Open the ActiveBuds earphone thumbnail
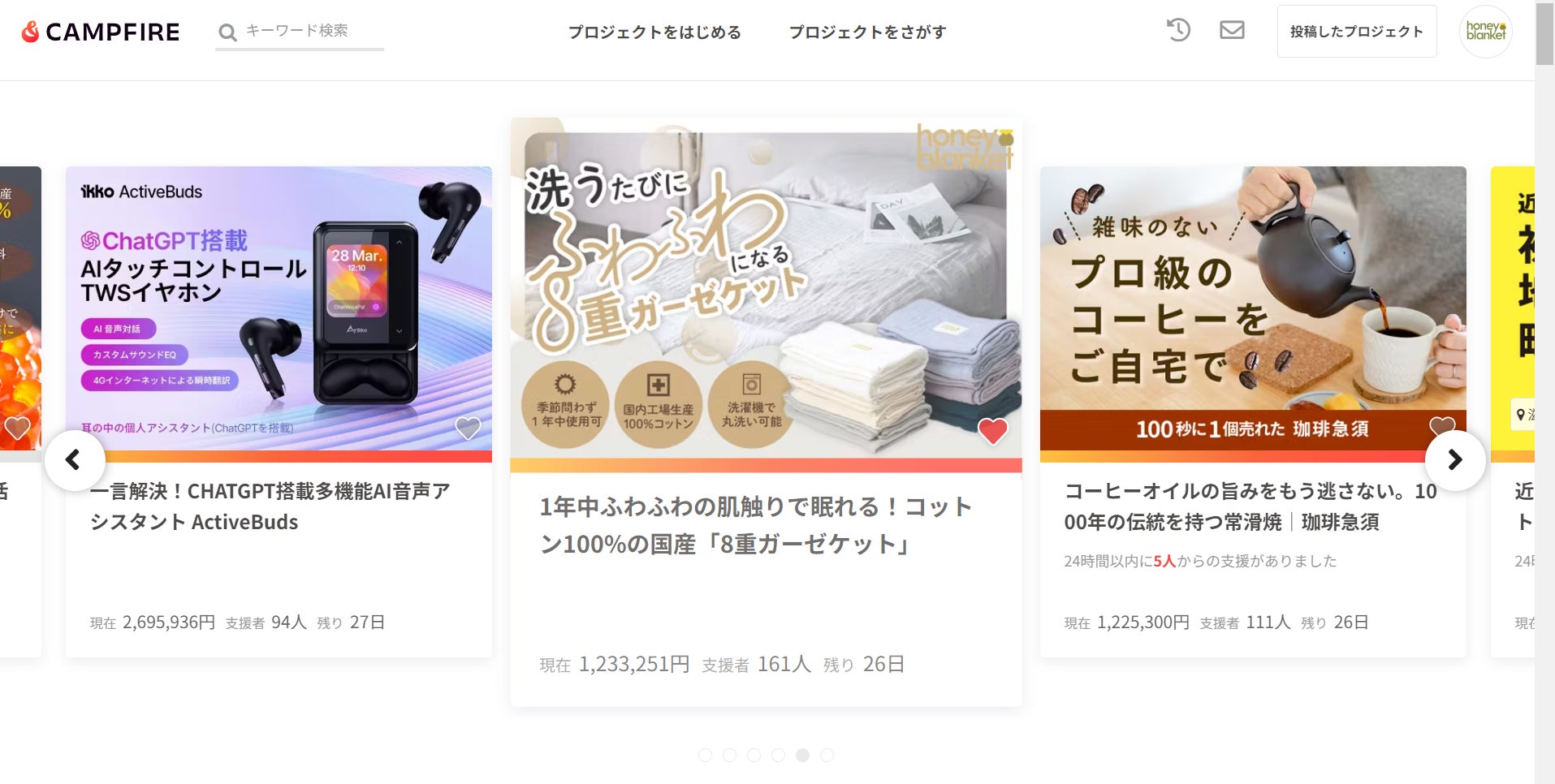 pyautogui.click(x=279, y=308)
